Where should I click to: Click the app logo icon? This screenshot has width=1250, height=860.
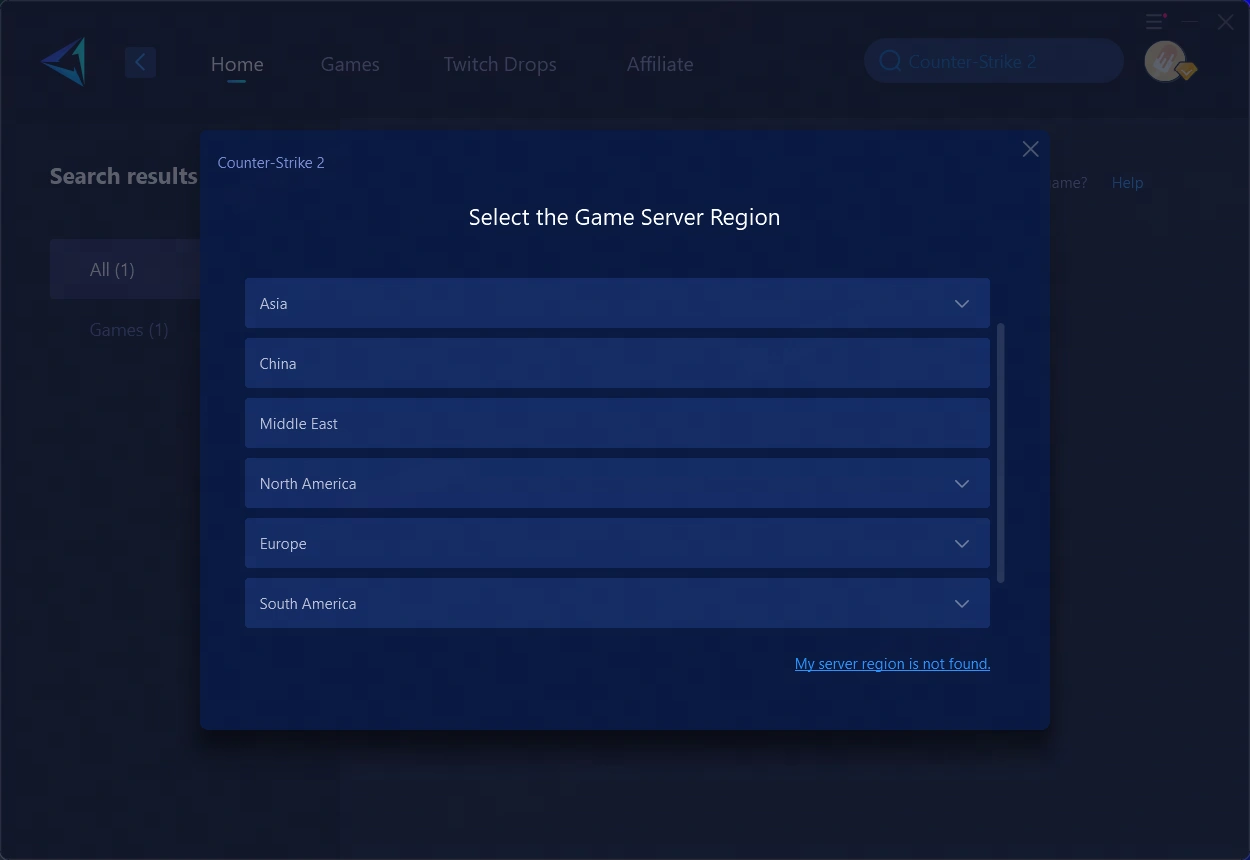pos(64,62)
